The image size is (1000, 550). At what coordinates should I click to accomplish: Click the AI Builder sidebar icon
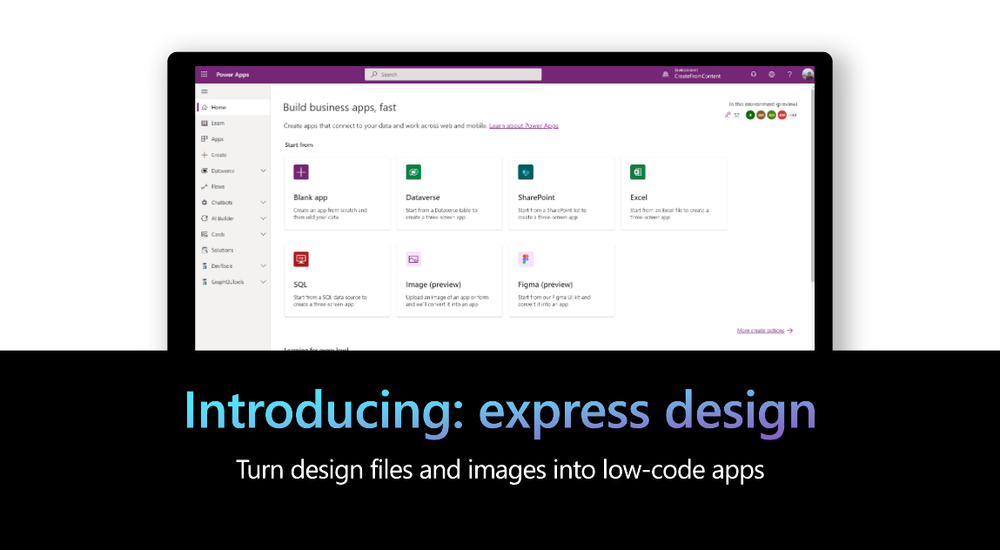point(204,218)
